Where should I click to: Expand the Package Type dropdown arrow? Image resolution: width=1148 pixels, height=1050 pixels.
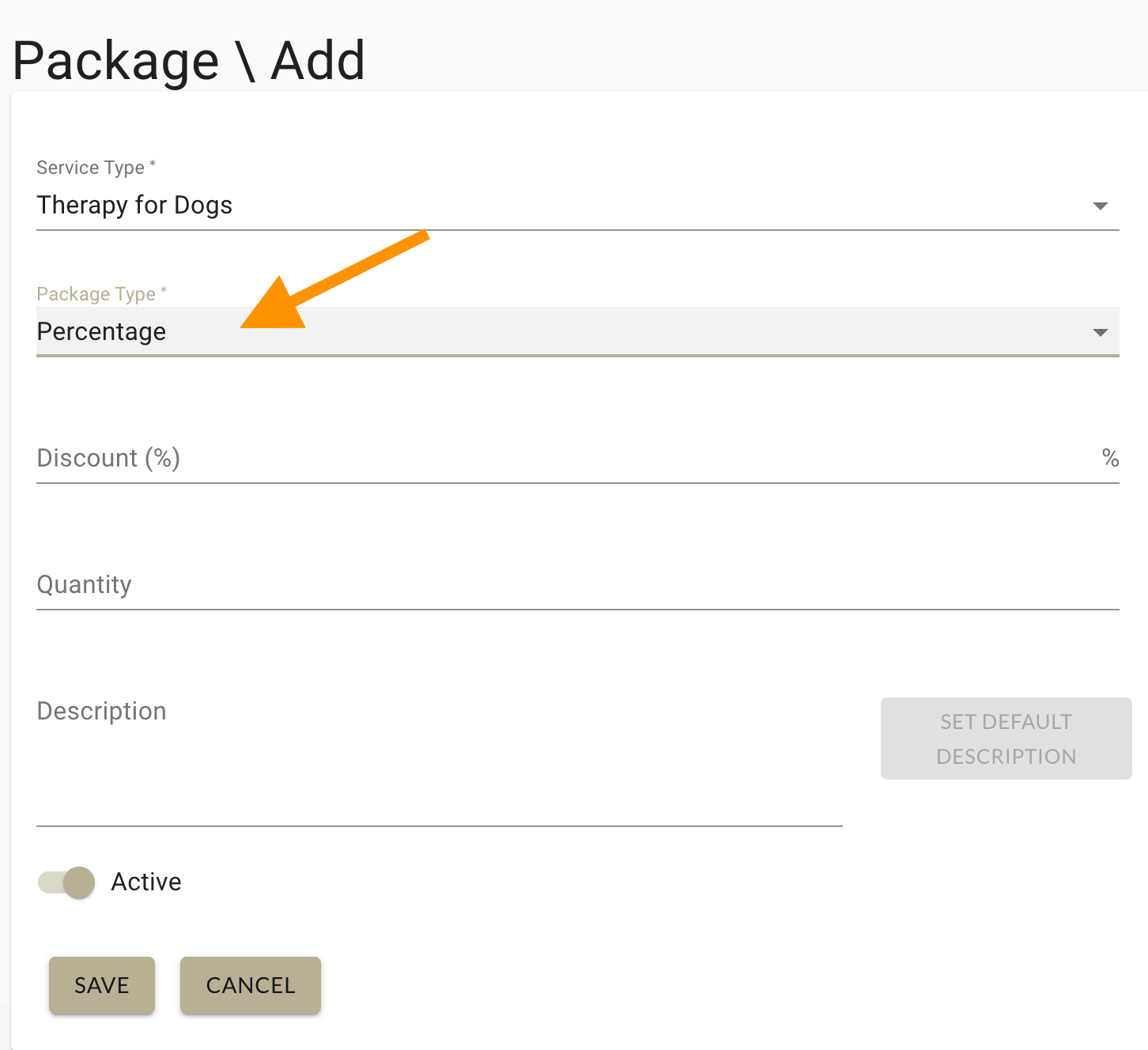point(1101,332)
